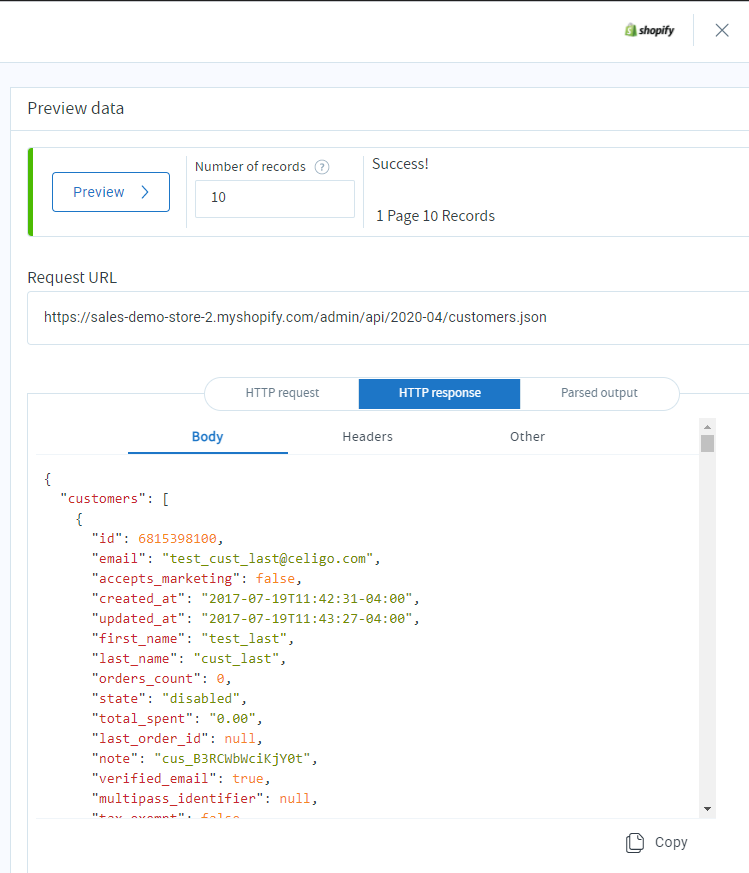
Task: Click the first_name value "test_last"
Action: [x=244, y=639]
